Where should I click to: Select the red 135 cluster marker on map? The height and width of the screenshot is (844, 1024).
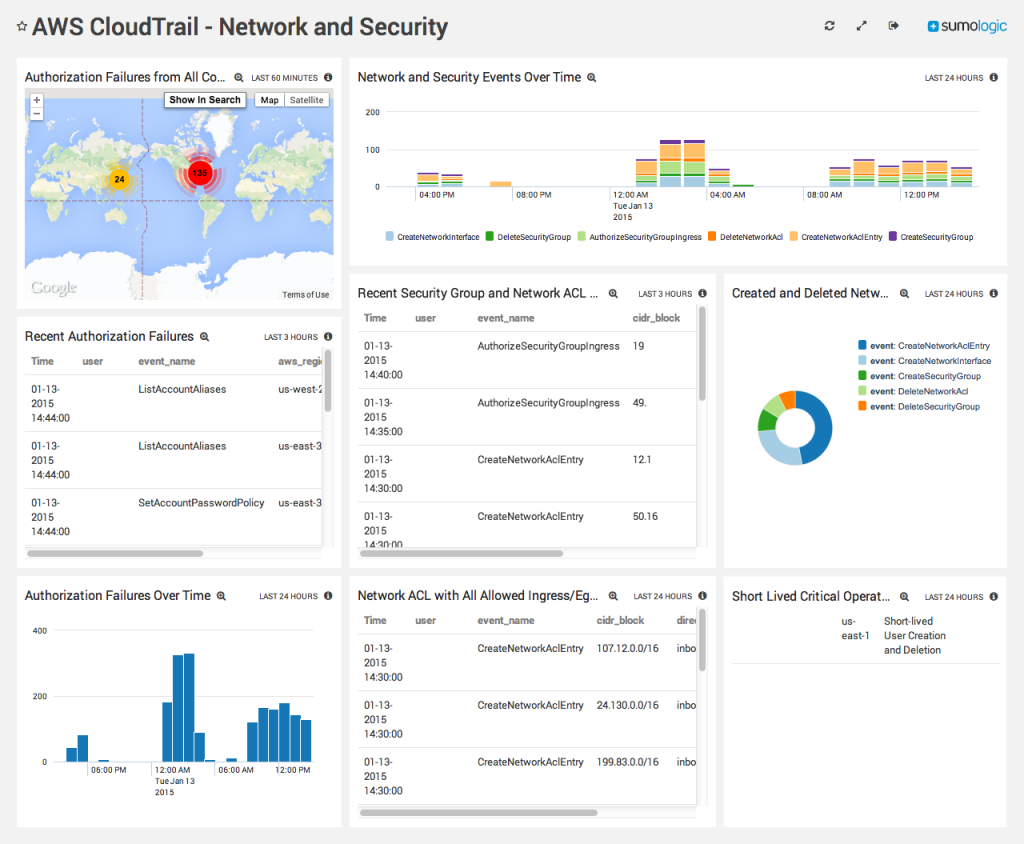point(199,173)
